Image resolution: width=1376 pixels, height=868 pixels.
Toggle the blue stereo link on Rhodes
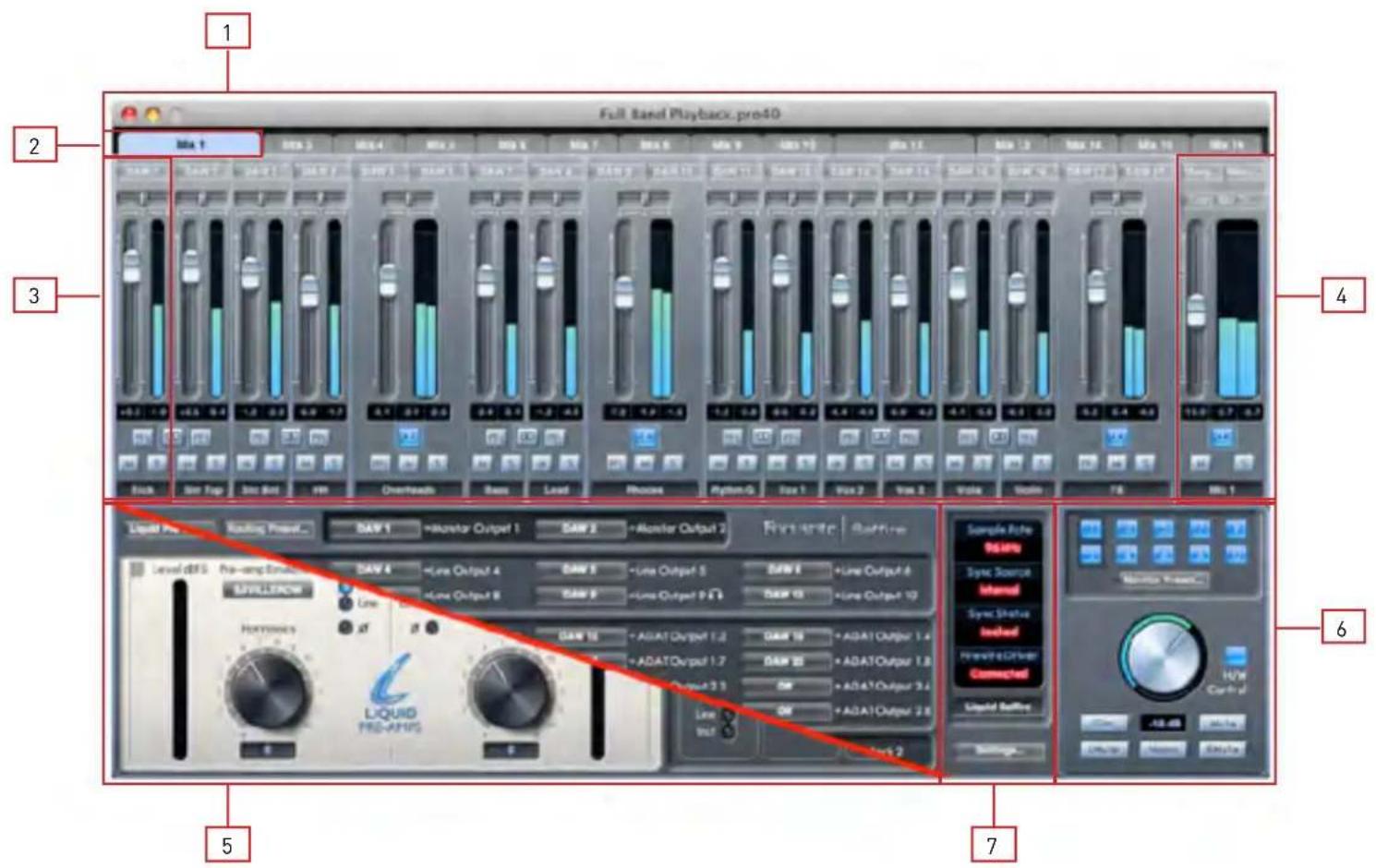tap(645, 436)
